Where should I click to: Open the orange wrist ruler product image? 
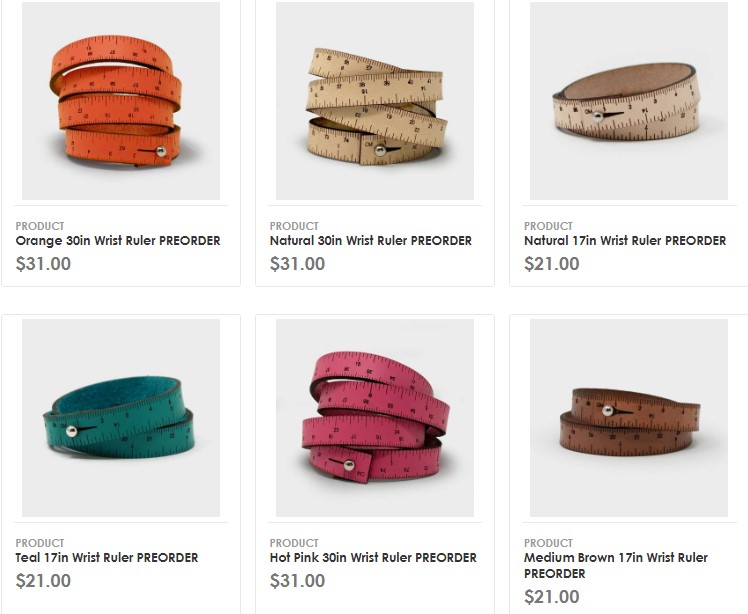[x=121, y=101]
